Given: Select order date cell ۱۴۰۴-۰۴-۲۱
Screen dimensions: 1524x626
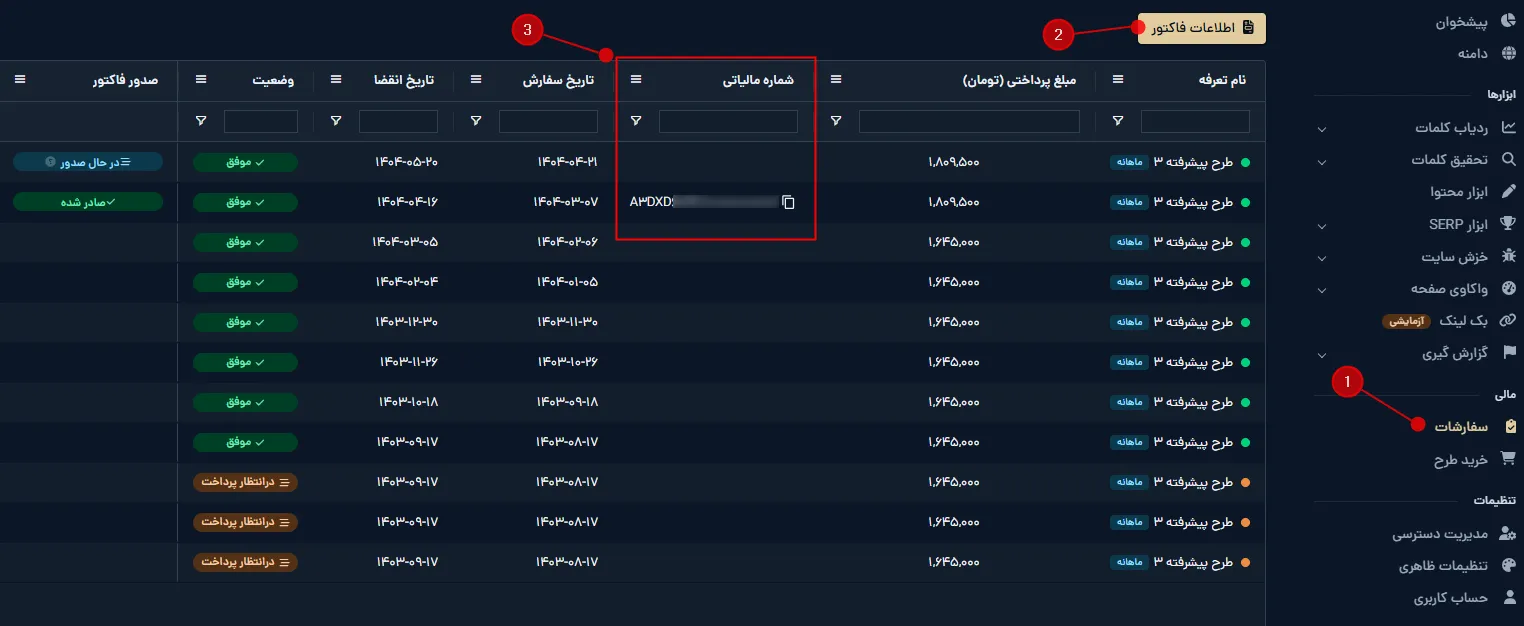Looking at the screenshot, I should [565, 162].
